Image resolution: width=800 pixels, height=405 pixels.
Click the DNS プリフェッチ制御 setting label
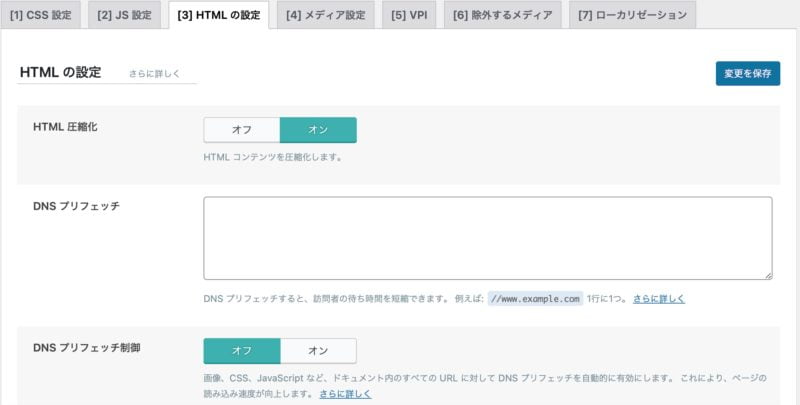click(87, 348)
